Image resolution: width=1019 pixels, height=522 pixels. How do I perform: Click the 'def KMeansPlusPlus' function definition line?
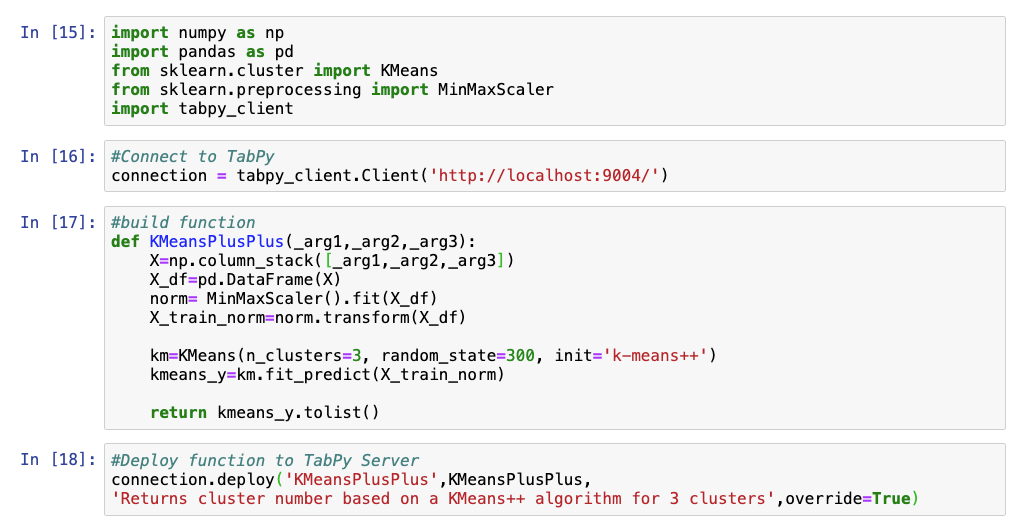(x=298, y=242)
